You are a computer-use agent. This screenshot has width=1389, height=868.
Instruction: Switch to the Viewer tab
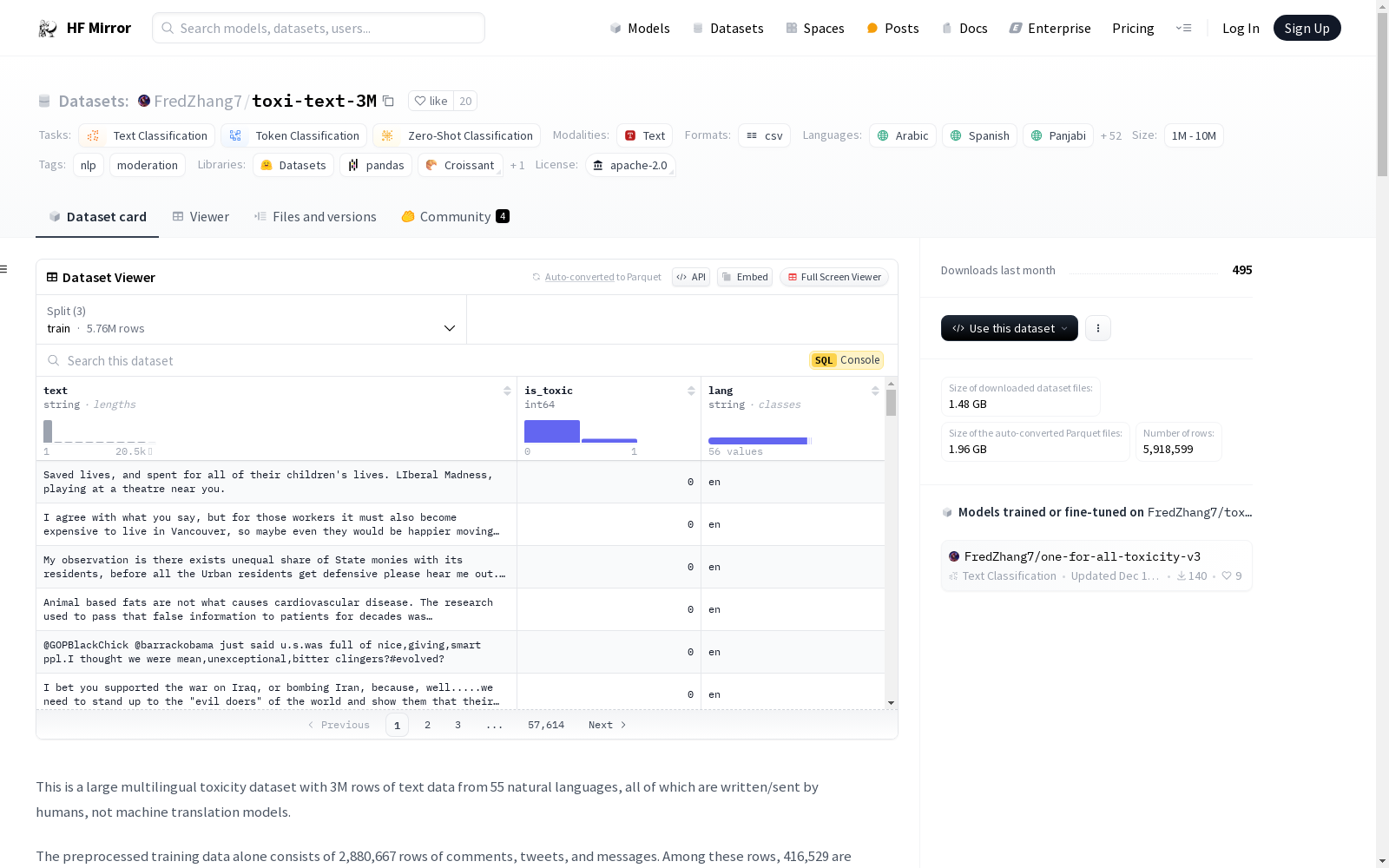click(x=201, y=217)
